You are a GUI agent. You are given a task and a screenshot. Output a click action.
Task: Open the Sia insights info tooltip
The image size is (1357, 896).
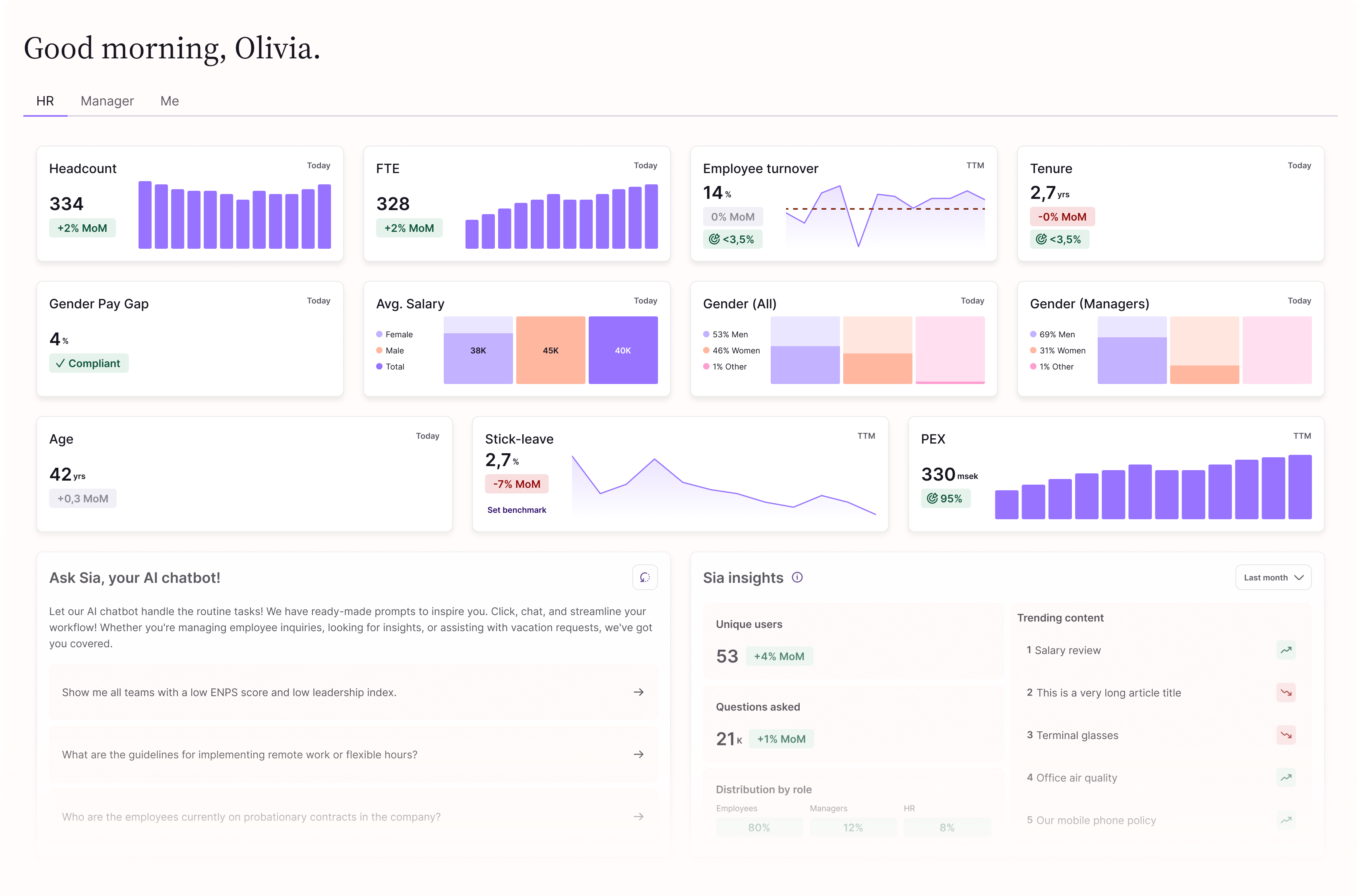point(798,577)
